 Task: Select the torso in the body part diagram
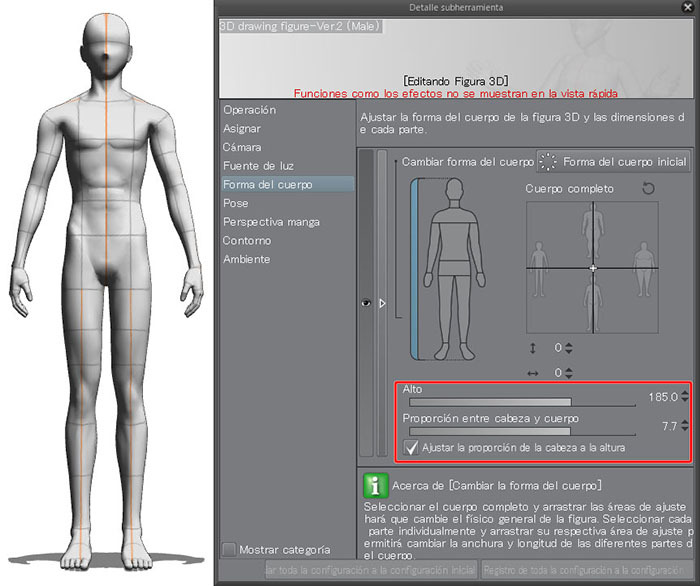[x=454, y=241]
